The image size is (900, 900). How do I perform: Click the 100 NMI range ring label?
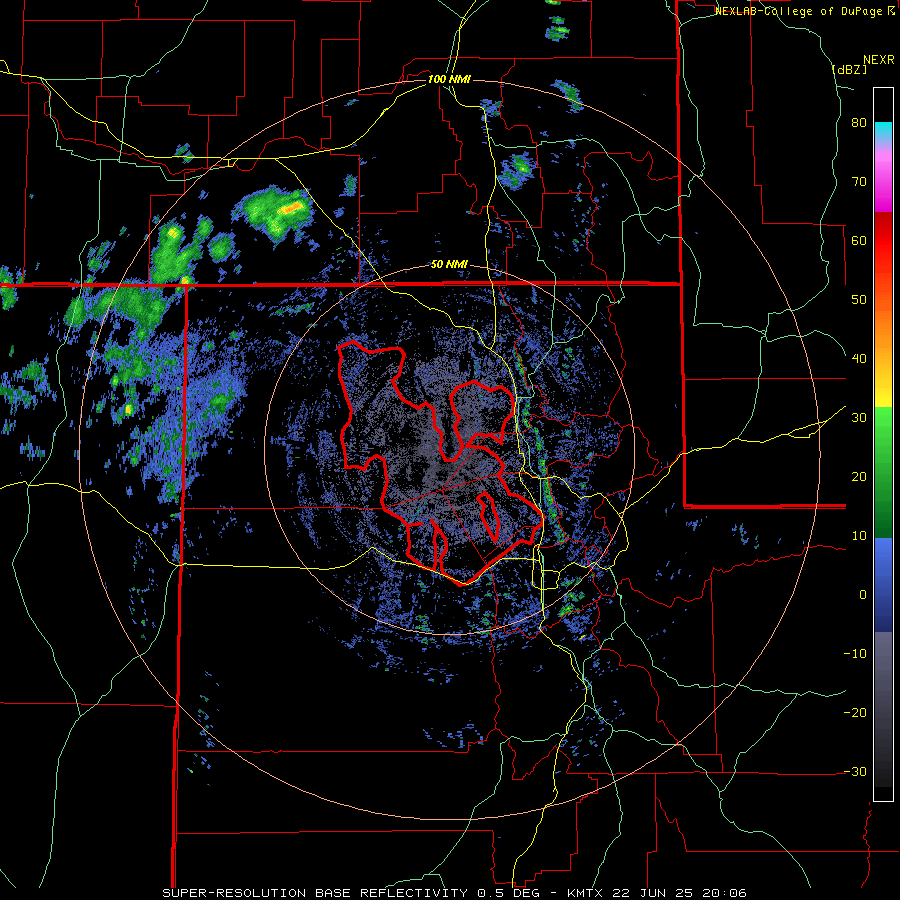pos(449,79)
